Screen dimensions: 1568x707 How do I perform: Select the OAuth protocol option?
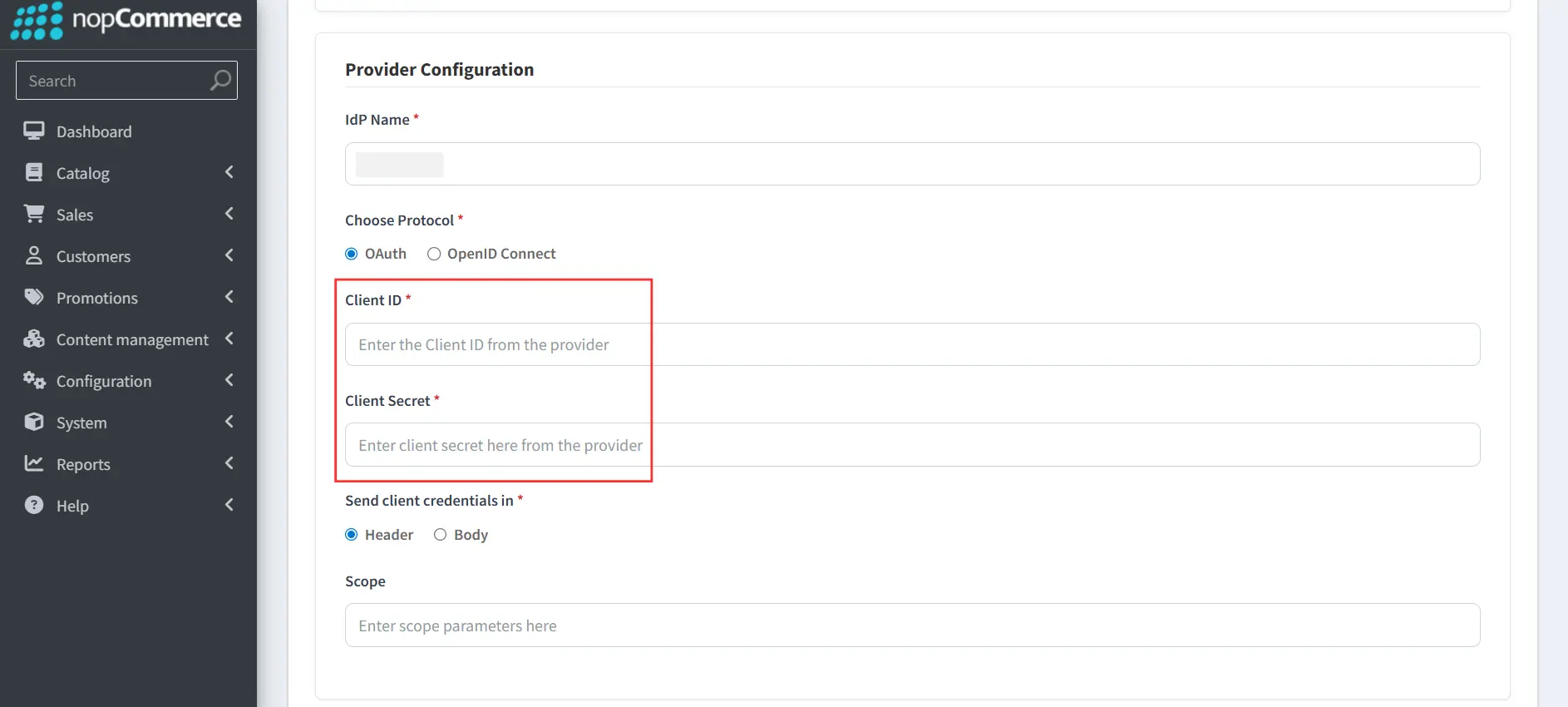(351, 254)
